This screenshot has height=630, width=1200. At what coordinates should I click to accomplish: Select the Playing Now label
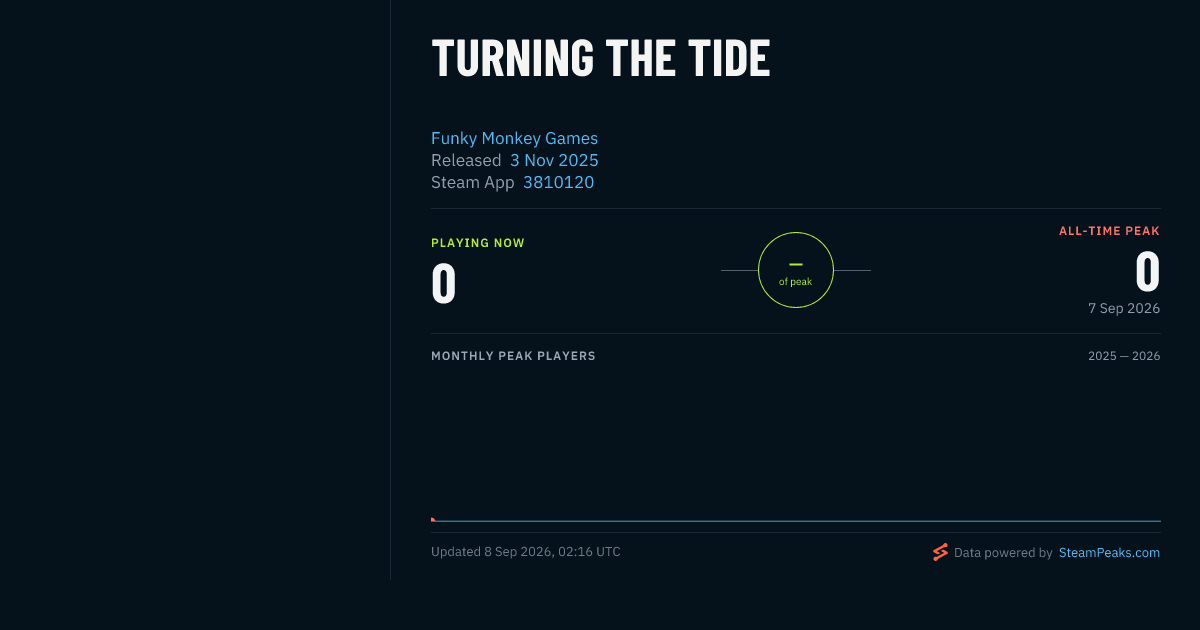(x=478, y=243)
